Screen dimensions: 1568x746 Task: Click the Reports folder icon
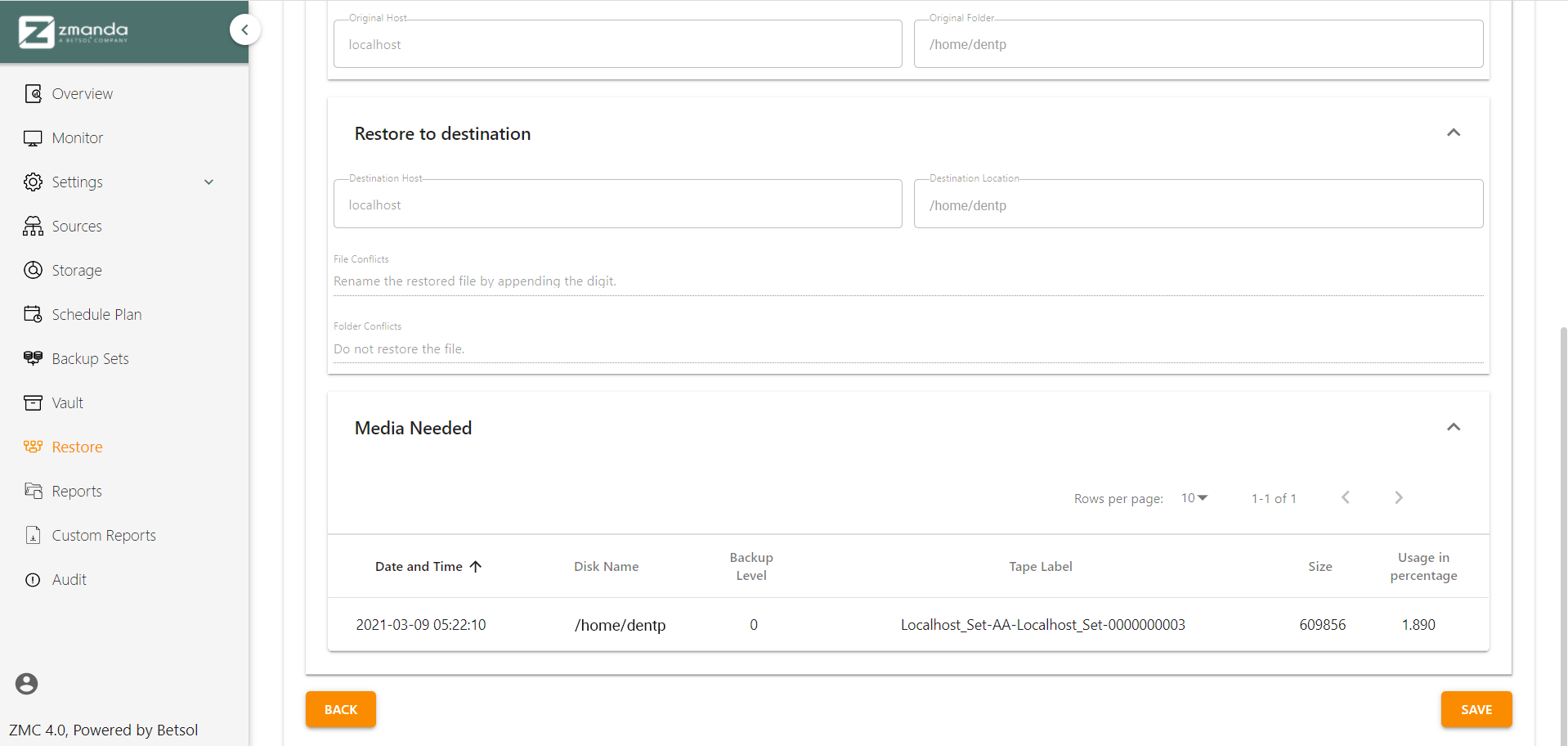point(33,491)
